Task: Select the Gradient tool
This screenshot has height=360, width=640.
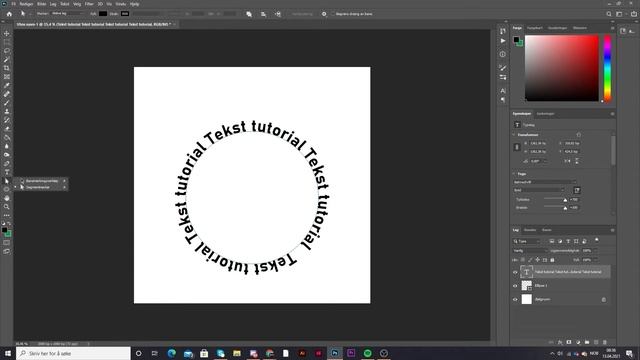Action: point(7,137)
